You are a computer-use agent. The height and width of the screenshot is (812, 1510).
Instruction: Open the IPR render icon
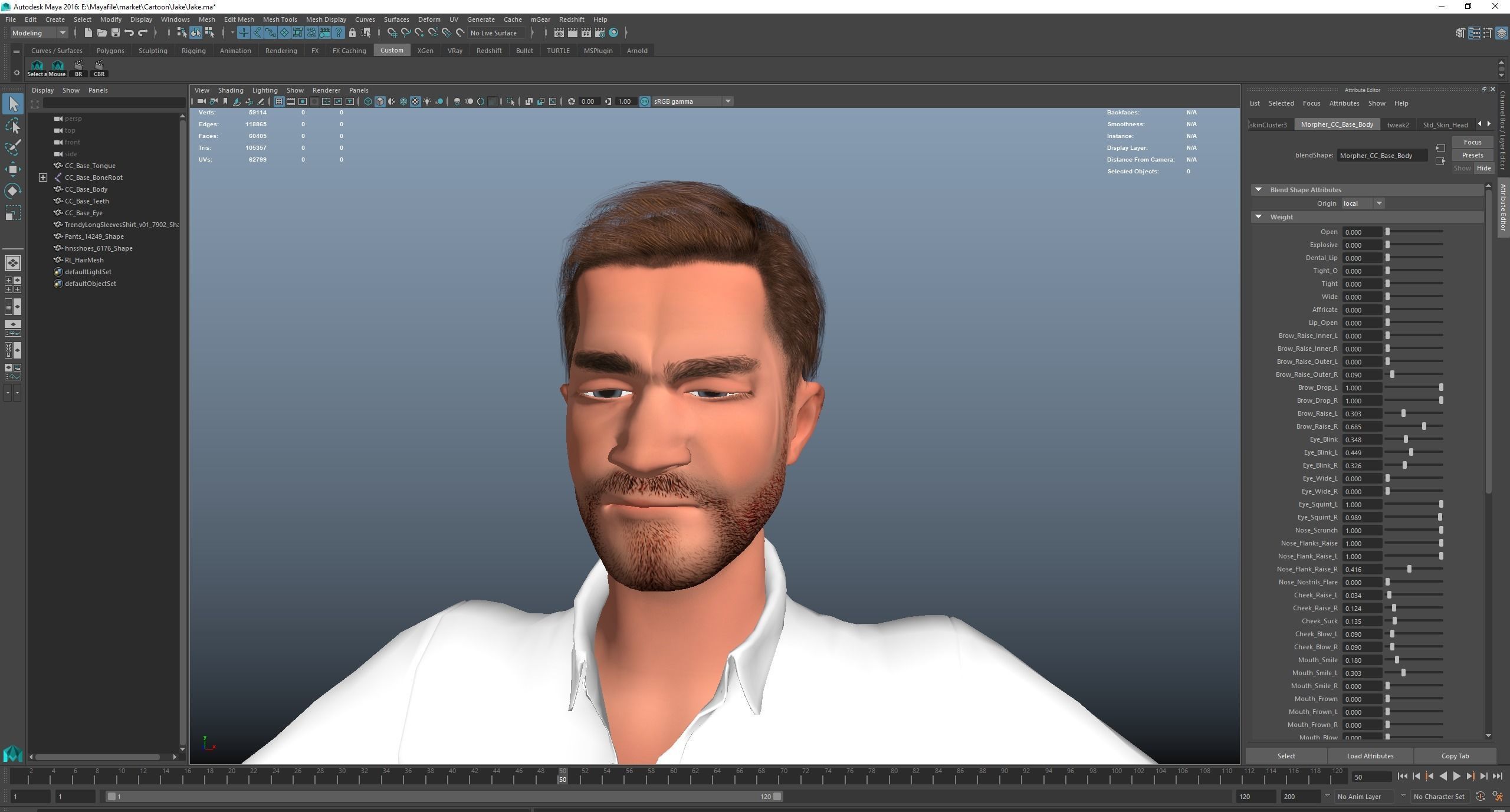pos(586,33)
